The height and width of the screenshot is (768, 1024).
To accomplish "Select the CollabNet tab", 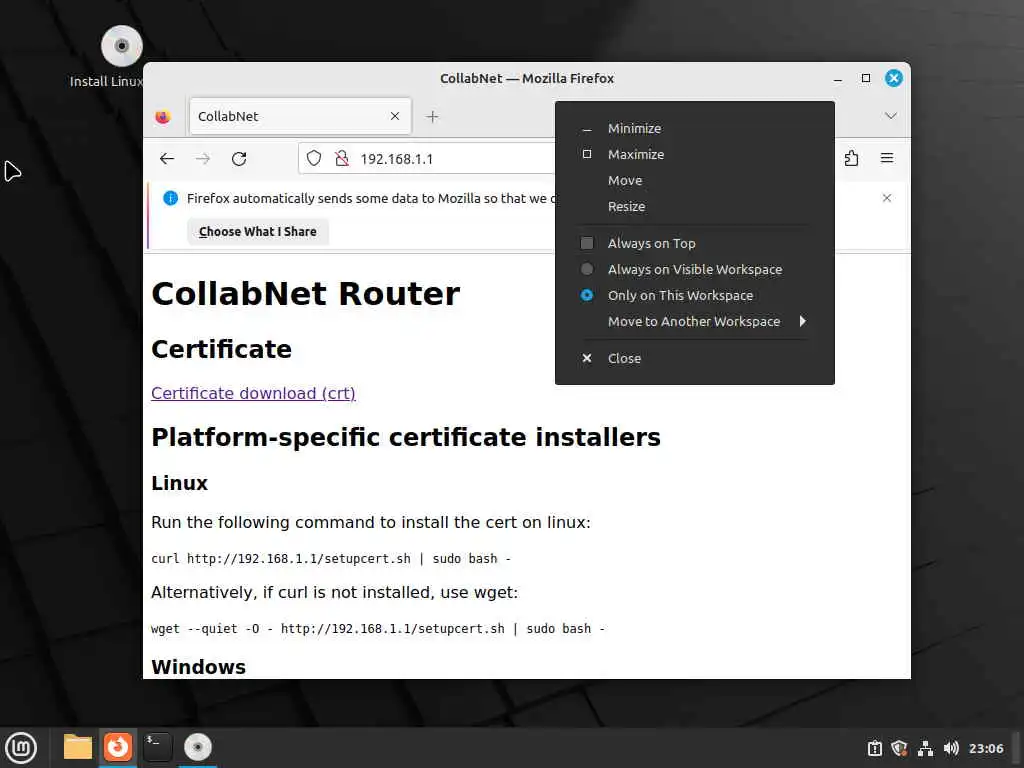I will tap(300, 116).
